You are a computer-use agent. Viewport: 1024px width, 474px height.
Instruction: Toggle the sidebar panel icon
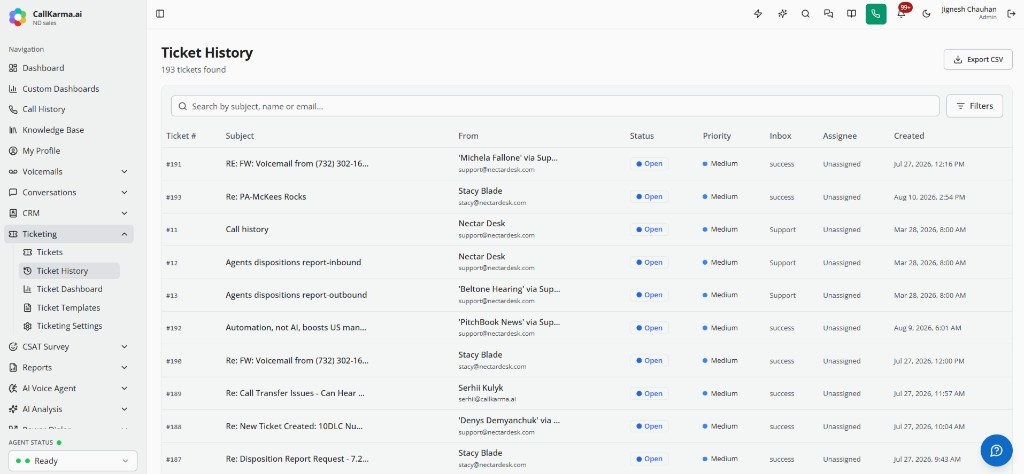160,14
